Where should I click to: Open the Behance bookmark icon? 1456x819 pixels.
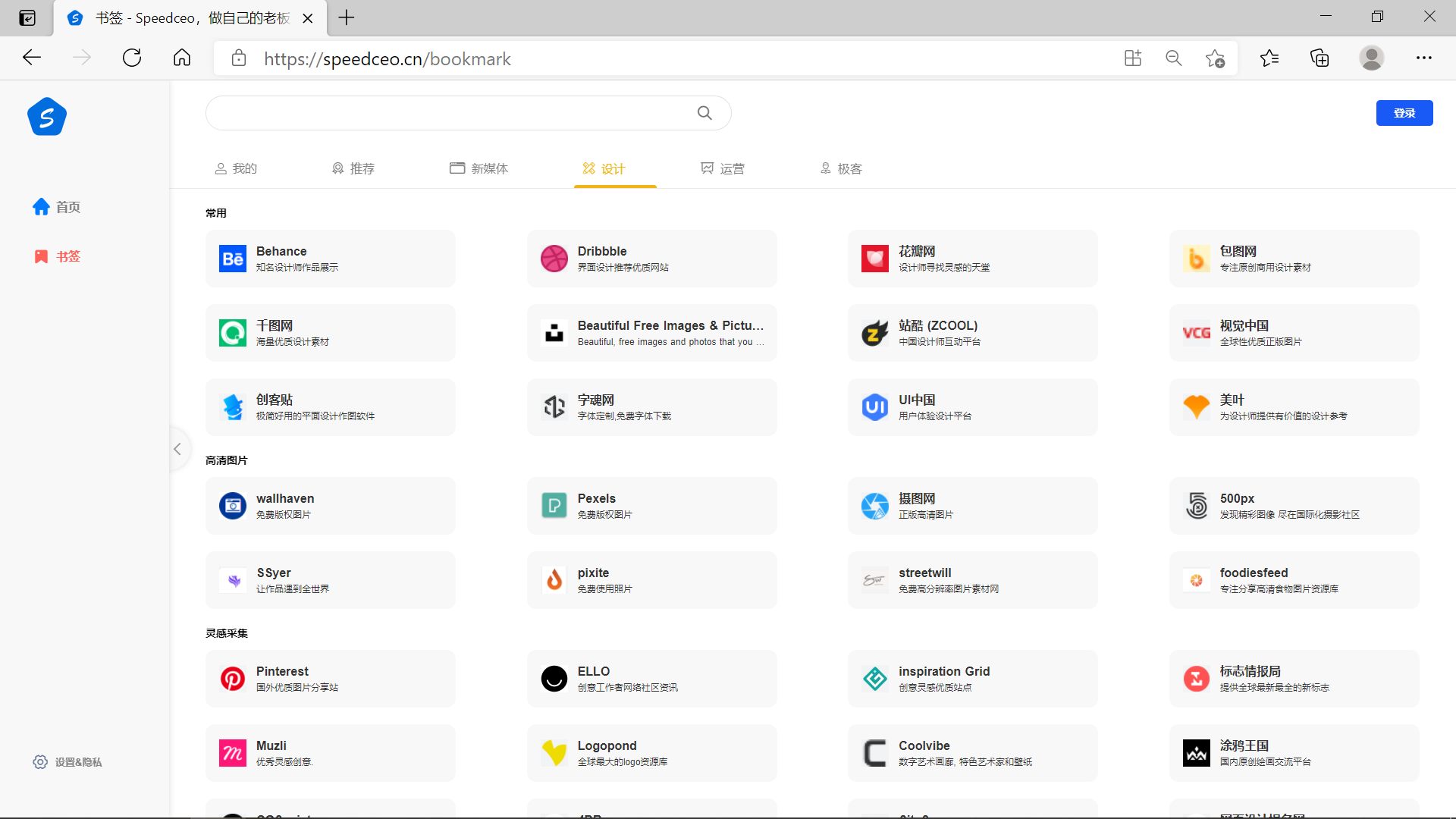point(233,259)
